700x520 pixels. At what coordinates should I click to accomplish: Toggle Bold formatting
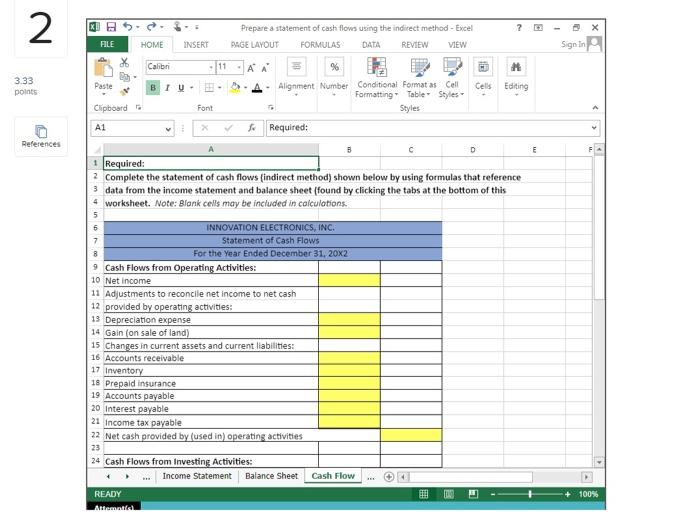[153, 87]
